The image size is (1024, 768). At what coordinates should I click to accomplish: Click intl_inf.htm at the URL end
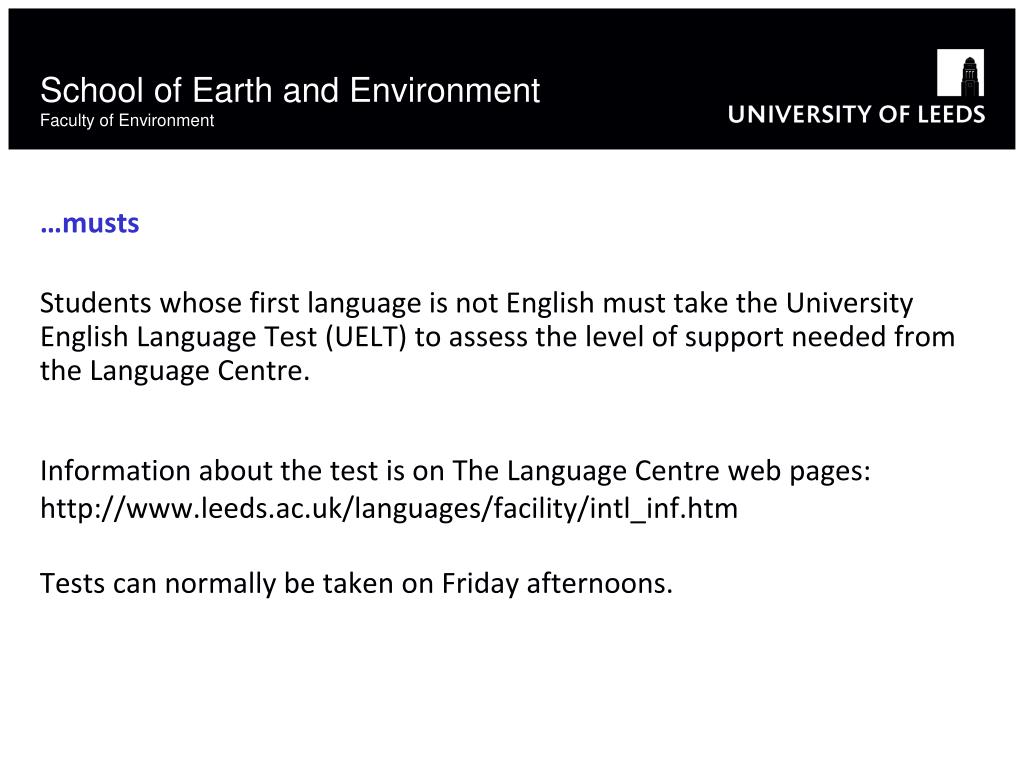(x=664, y=508)
